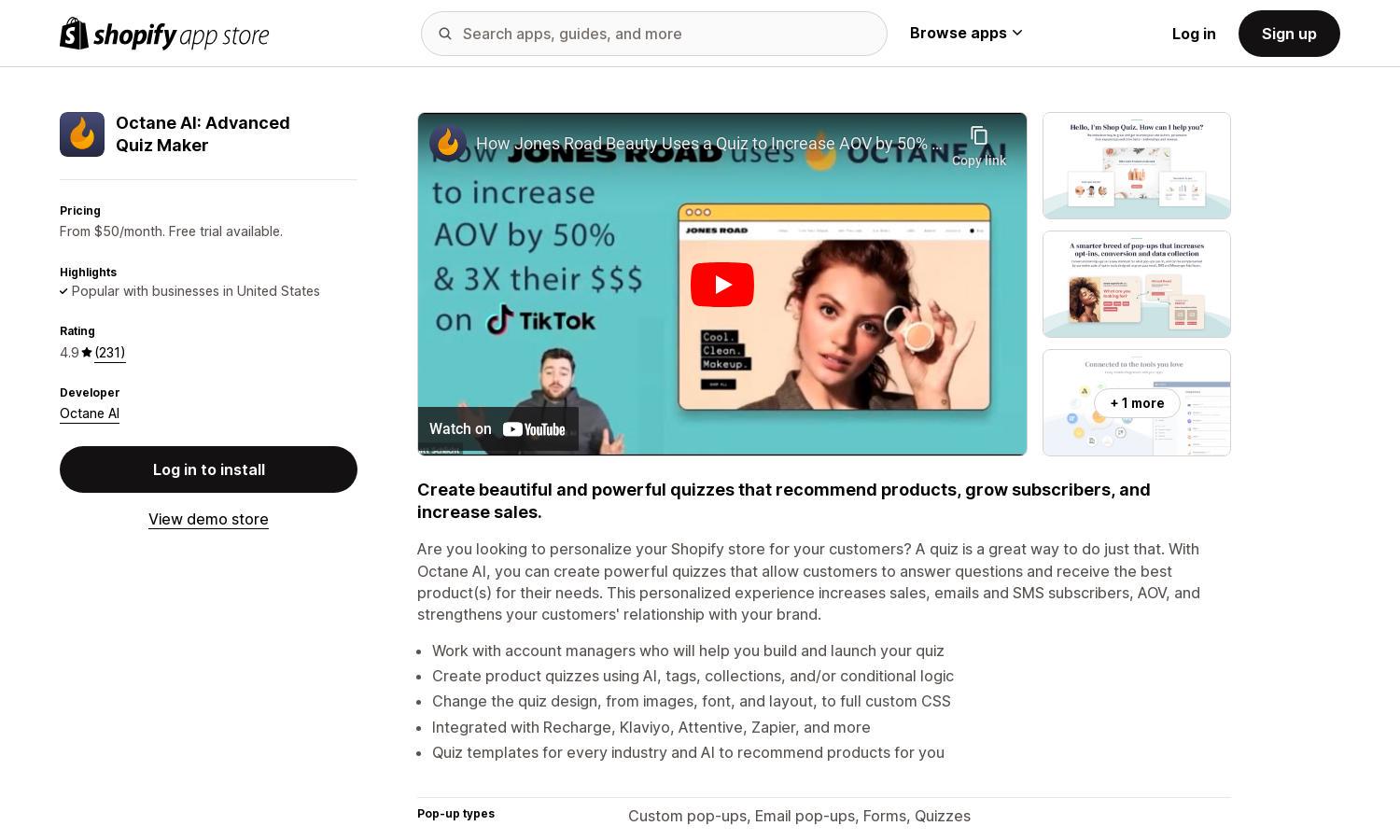Click the Browse apps chevron arrow

click(x=1017, y=33)
